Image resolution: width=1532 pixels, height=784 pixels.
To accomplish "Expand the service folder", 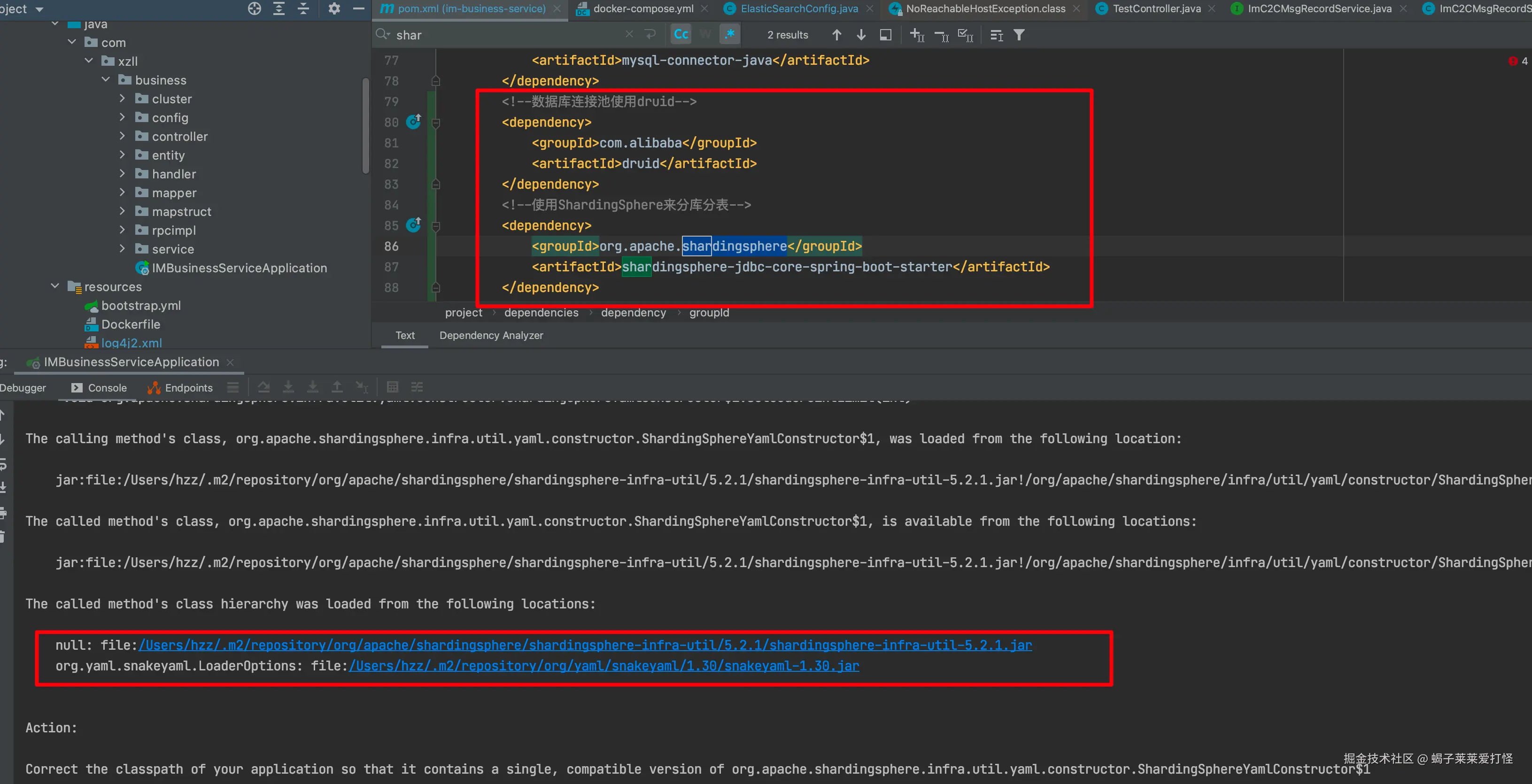I will [122, 248].
